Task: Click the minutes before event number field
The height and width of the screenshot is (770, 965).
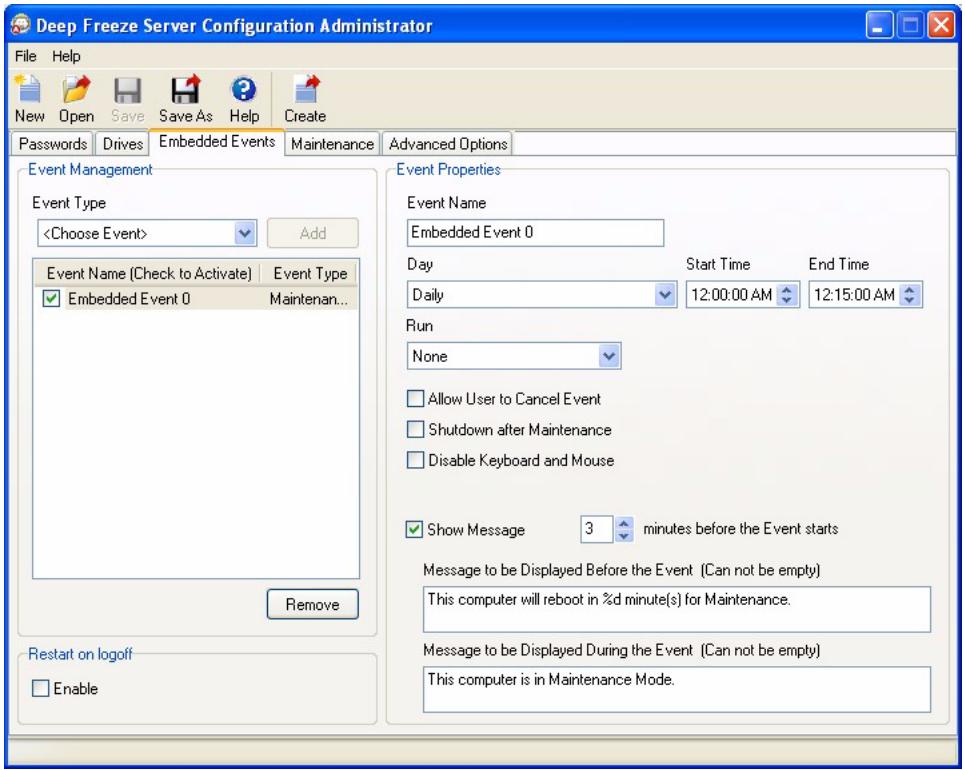Action: (596, 529)
